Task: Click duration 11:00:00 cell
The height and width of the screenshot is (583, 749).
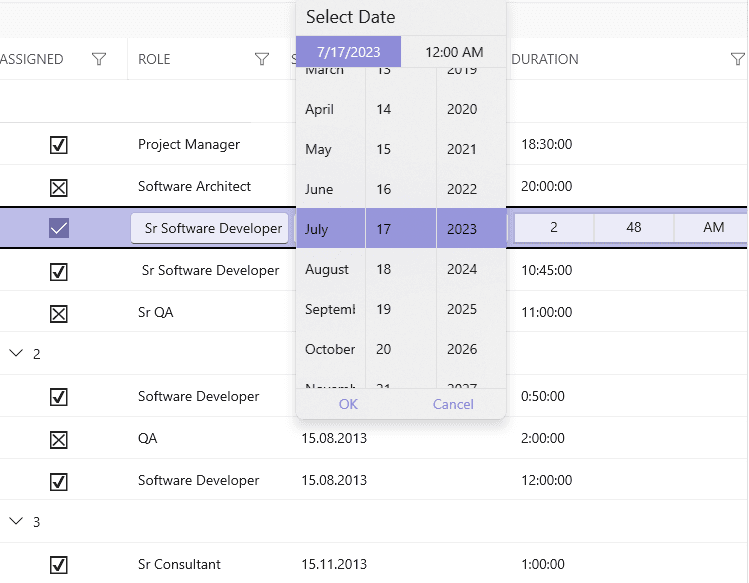Action: pos(546,312)
